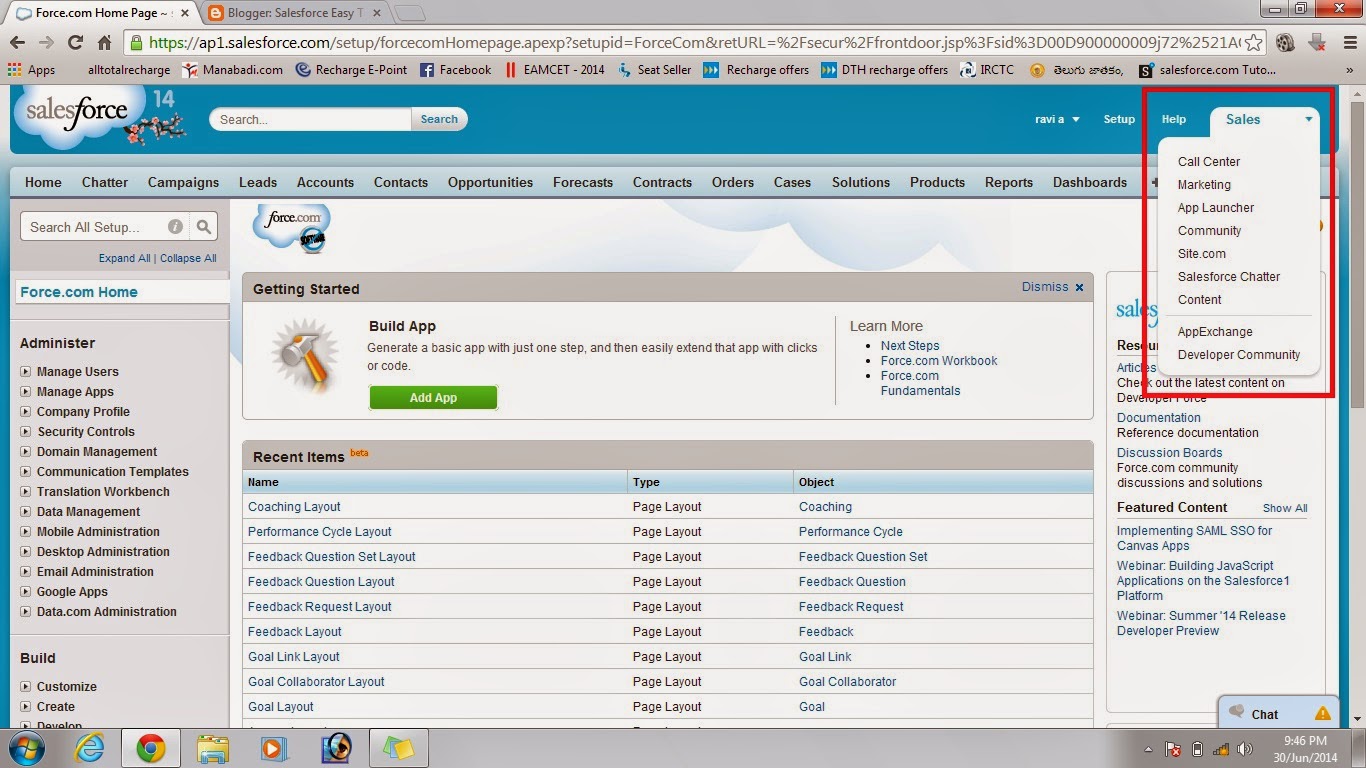Switch to the Opportunities tab
1366x768 pixels.
(490, 182)
